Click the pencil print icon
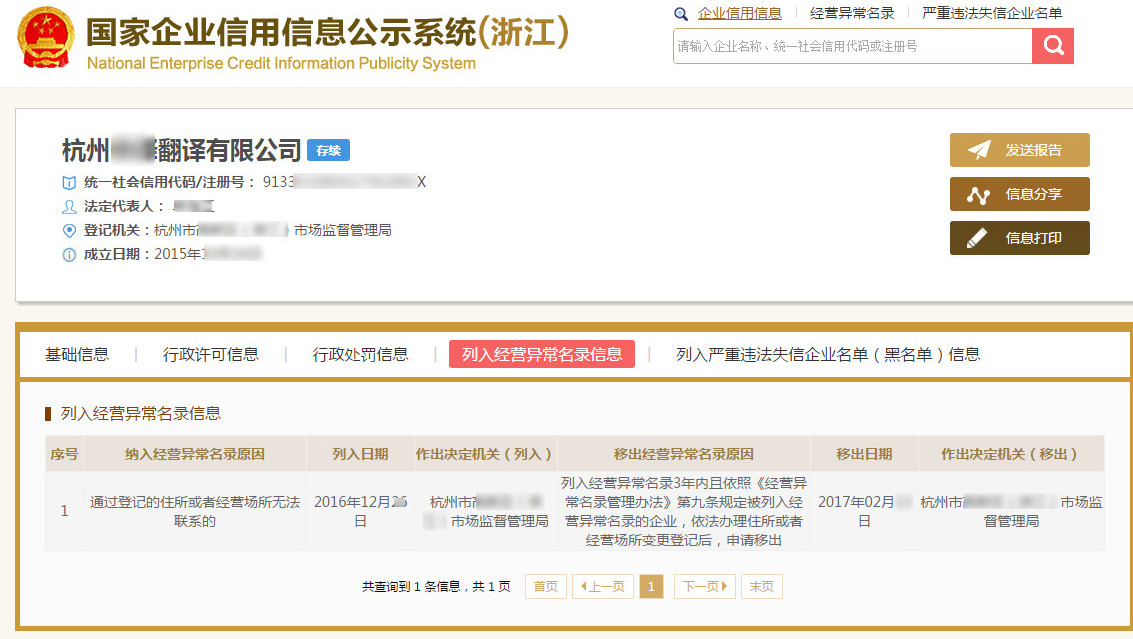Image resolution: width=1133 pixels, height=639 pixels. 978,238
